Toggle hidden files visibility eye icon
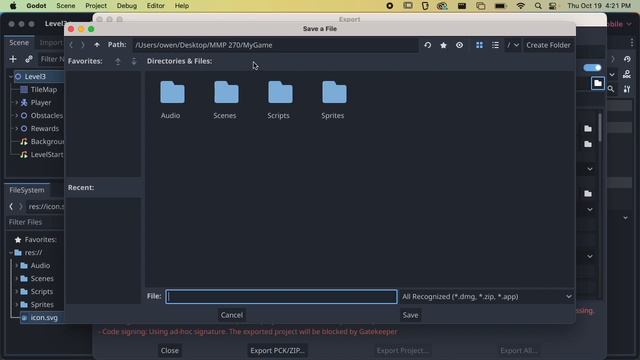The width and height of the screenshot is (640, 360). point(459,45)
